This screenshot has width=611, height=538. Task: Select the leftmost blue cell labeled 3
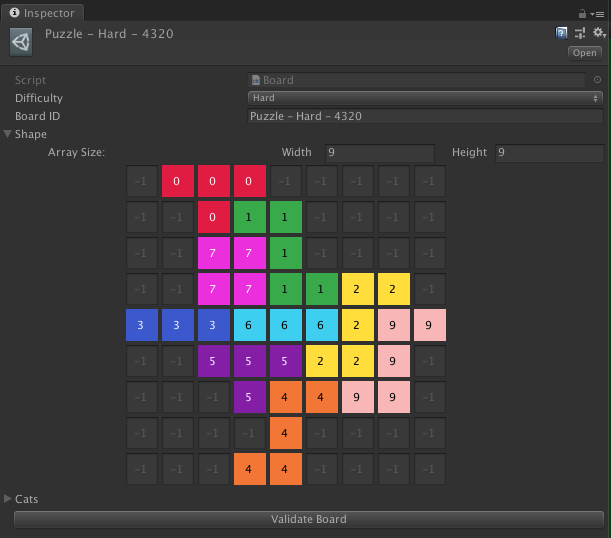tap(142, 326)
